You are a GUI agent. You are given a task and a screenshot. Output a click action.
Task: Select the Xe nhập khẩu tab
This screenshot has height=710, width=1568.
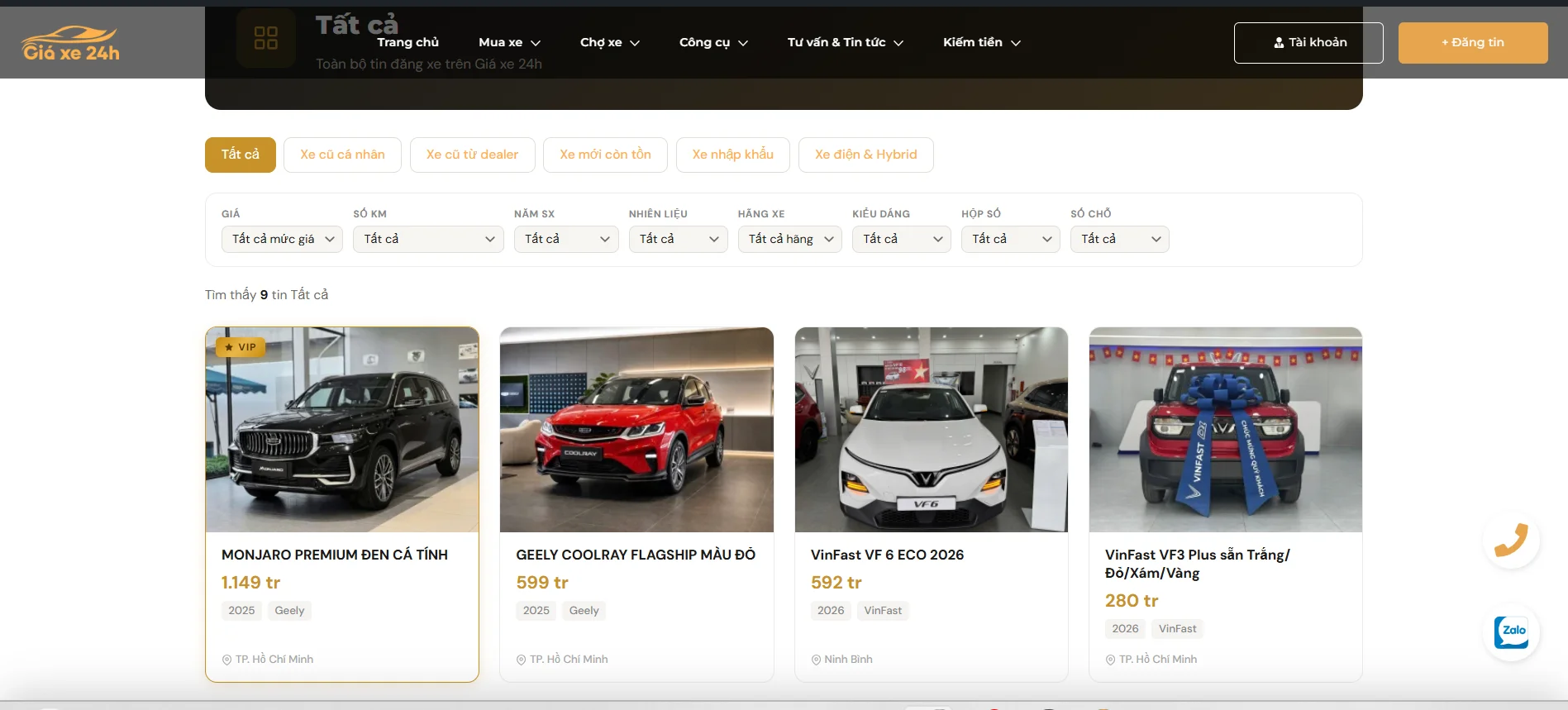pyautogui.click(x=733, y=155)
